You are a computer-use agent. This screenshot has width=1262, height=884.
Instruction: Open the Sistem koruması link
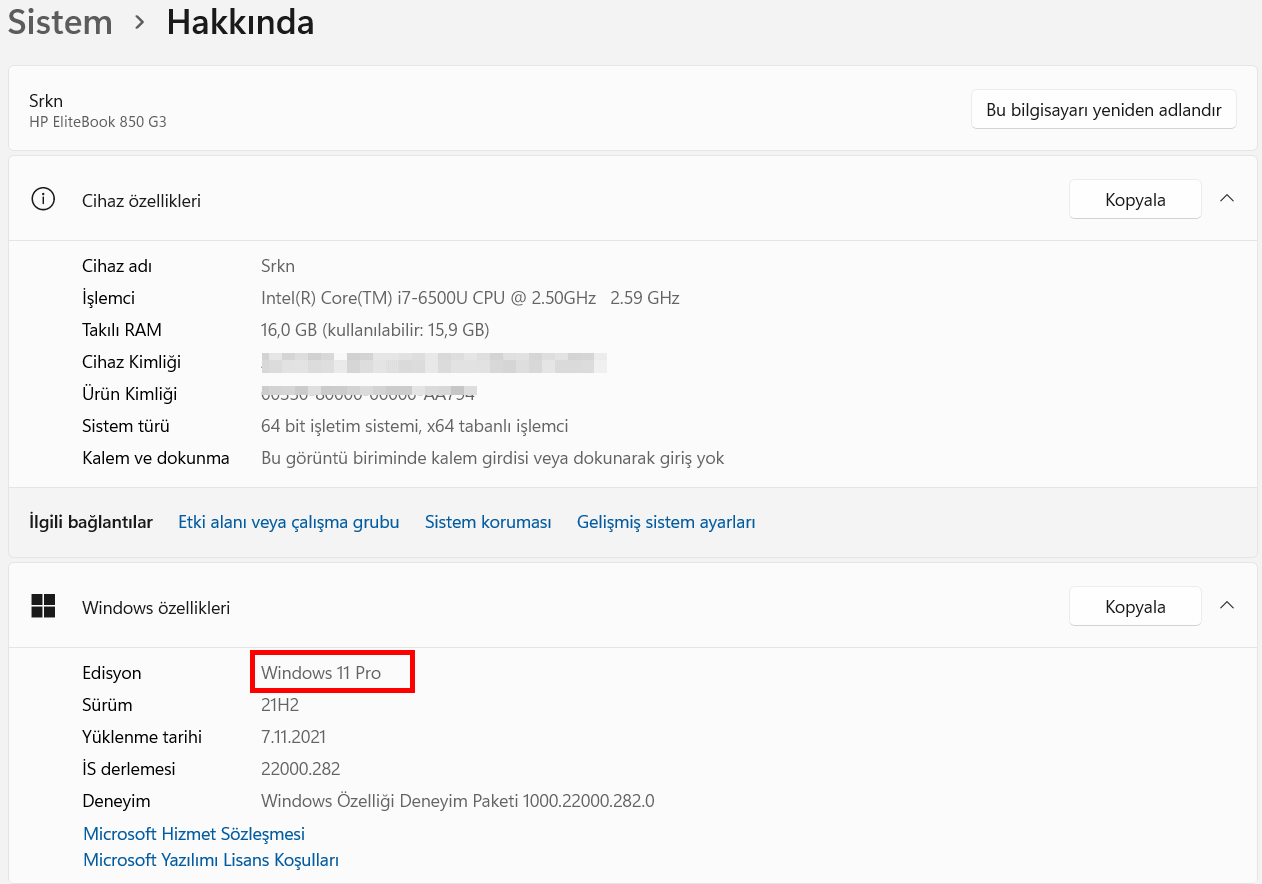tap(488, 522)
